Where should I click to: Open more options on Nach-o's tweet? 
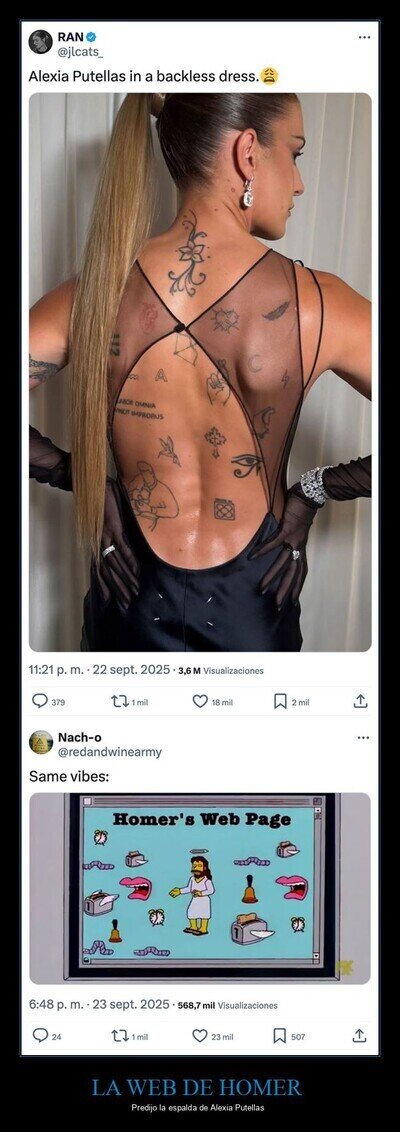point(363,738)
